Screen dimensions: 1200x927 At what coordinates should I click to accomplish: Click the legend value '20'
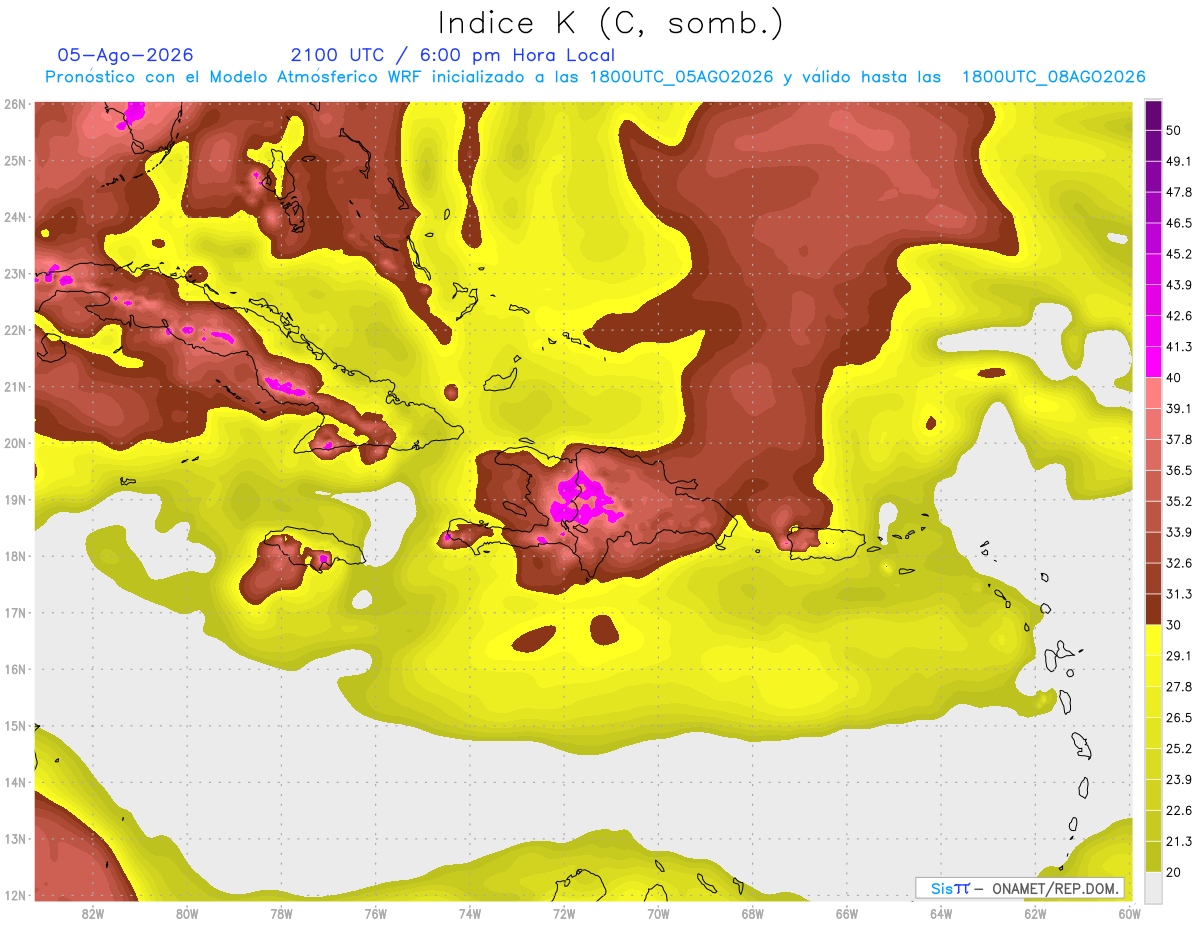pos(1175,873)
